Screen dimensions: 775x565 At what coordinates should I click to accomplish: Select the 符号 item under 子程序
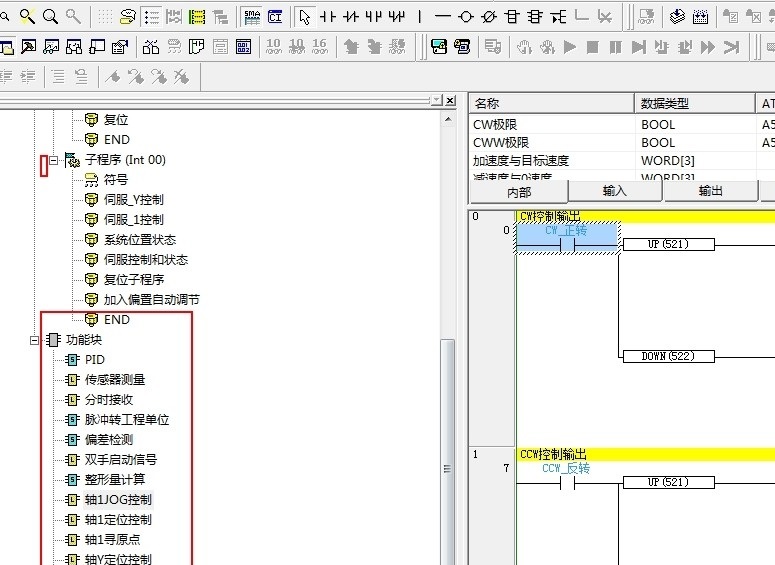click(x=116, y=179)
